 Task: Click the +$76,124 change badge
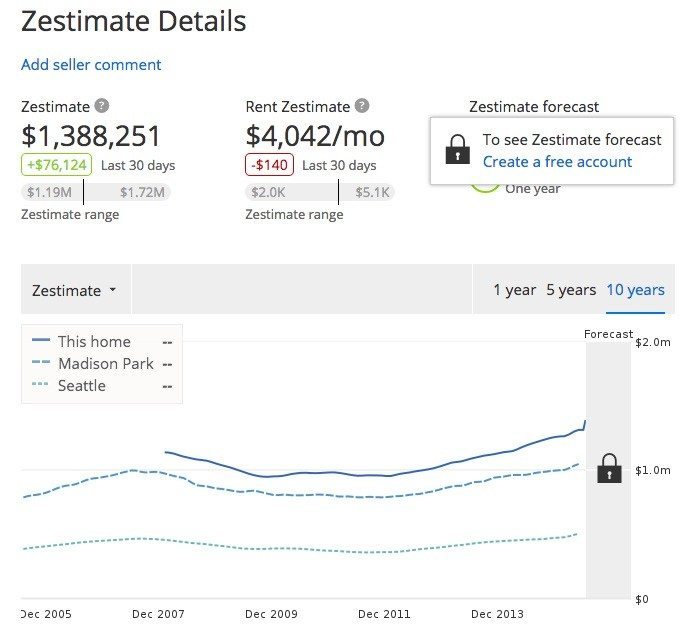(x=56, y=165)
